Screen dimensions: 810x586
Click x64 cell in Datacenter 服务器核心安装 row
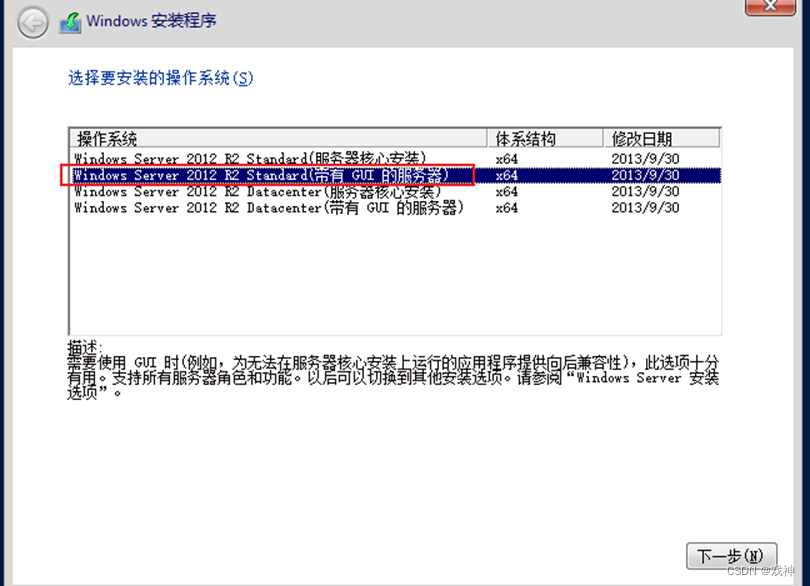(506, 192)
